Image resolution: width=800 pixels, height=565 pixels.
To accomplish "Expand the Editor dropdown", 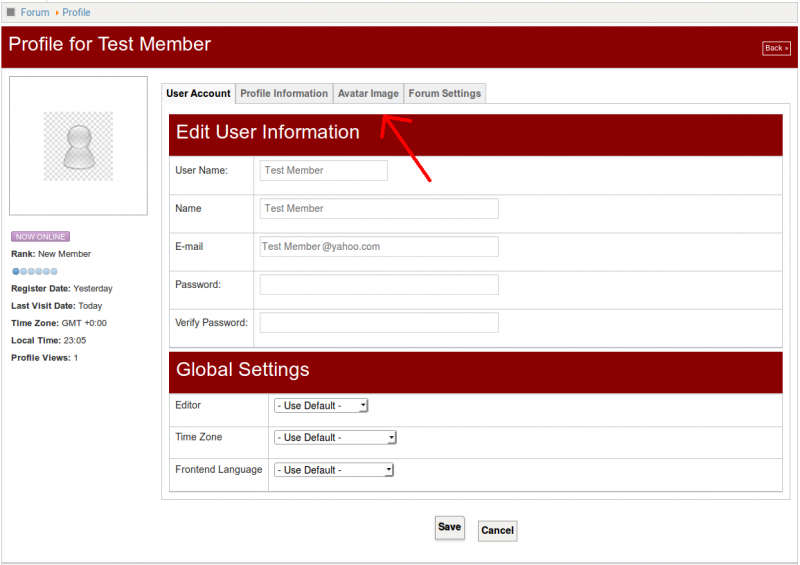I will [x=321, y=406].
